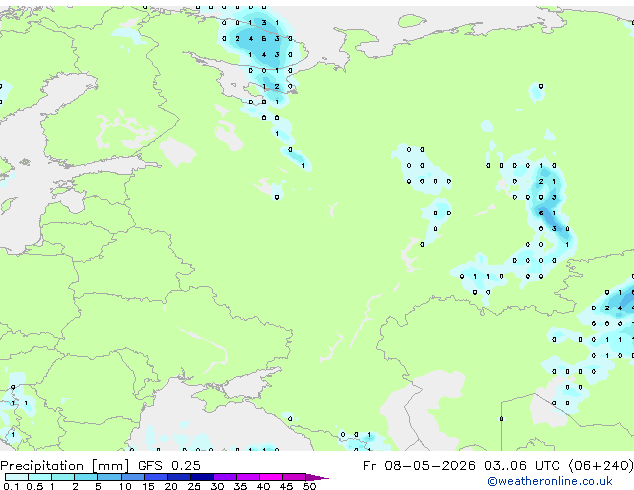Click the 25–30 mm legend color swatch
This screenshot has width=634, height=490.
202,477
